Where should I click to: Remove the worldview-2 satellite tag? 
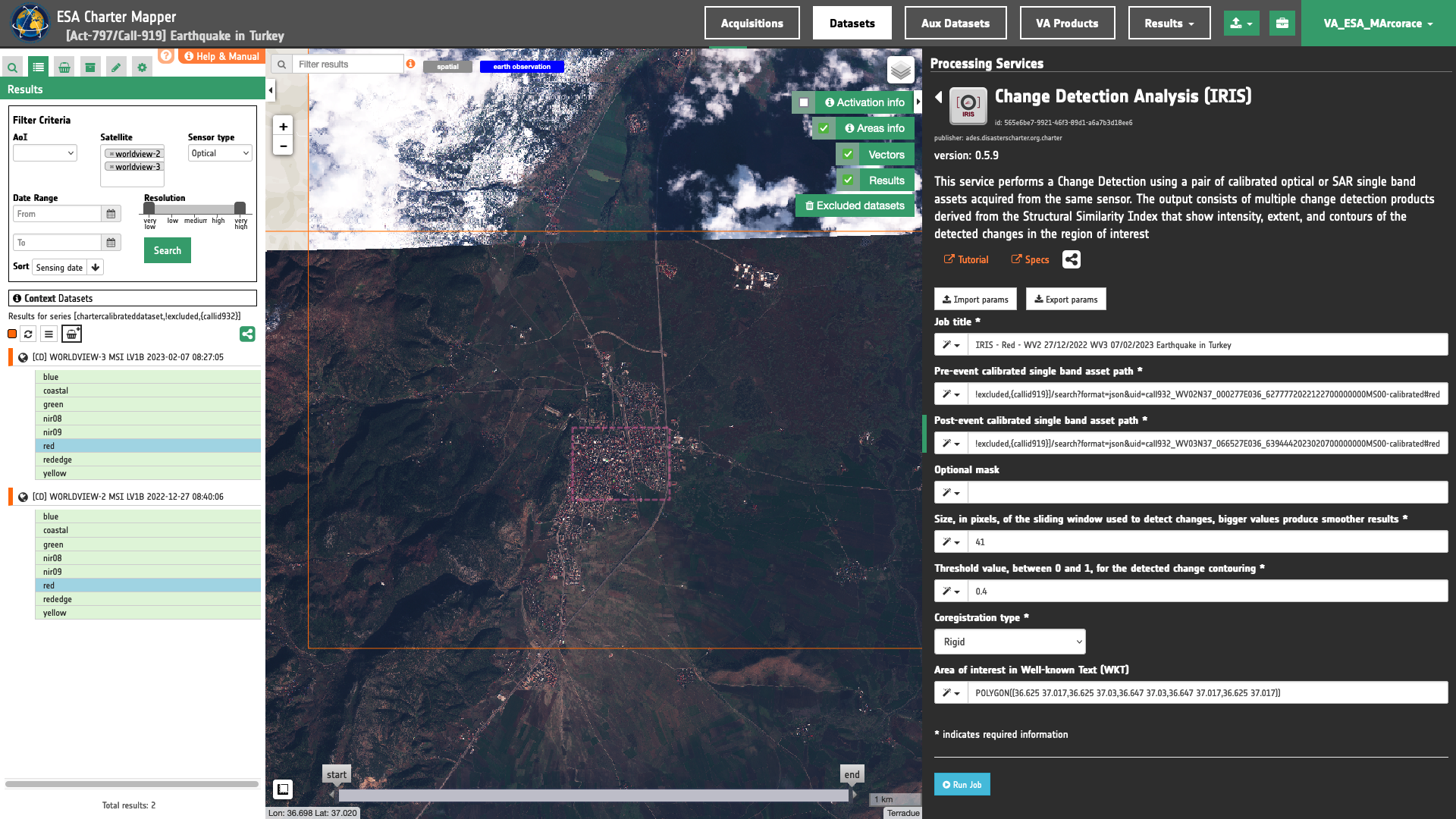click(x=111, y=154)
